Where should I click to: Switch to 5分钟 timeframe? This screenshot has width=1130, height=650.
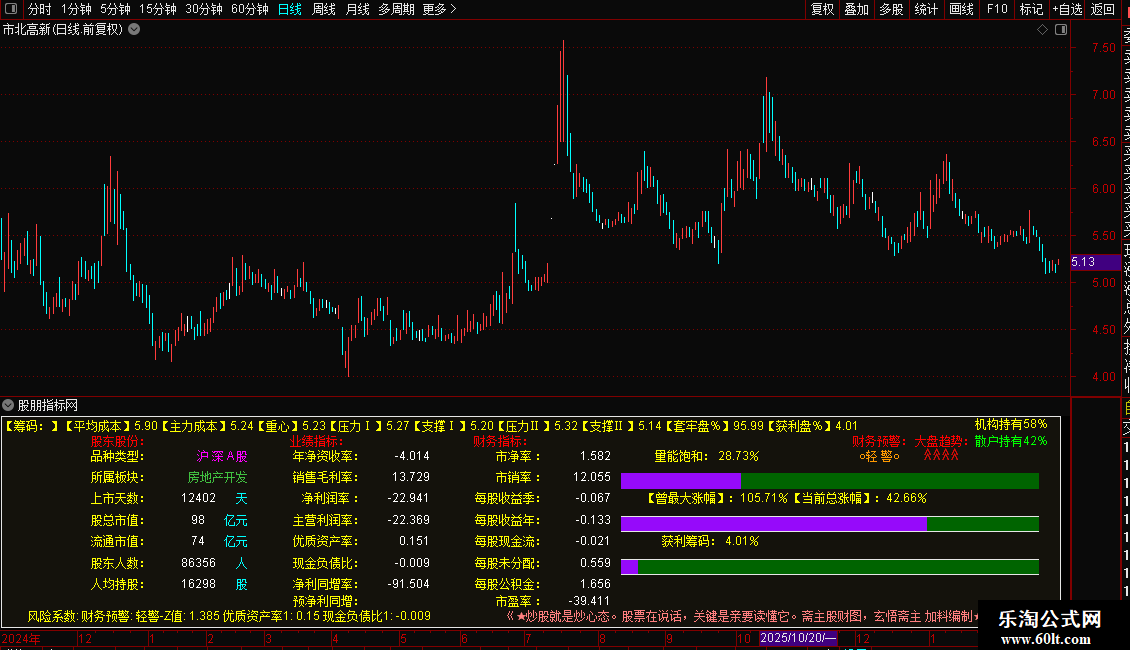pos(115,9)
